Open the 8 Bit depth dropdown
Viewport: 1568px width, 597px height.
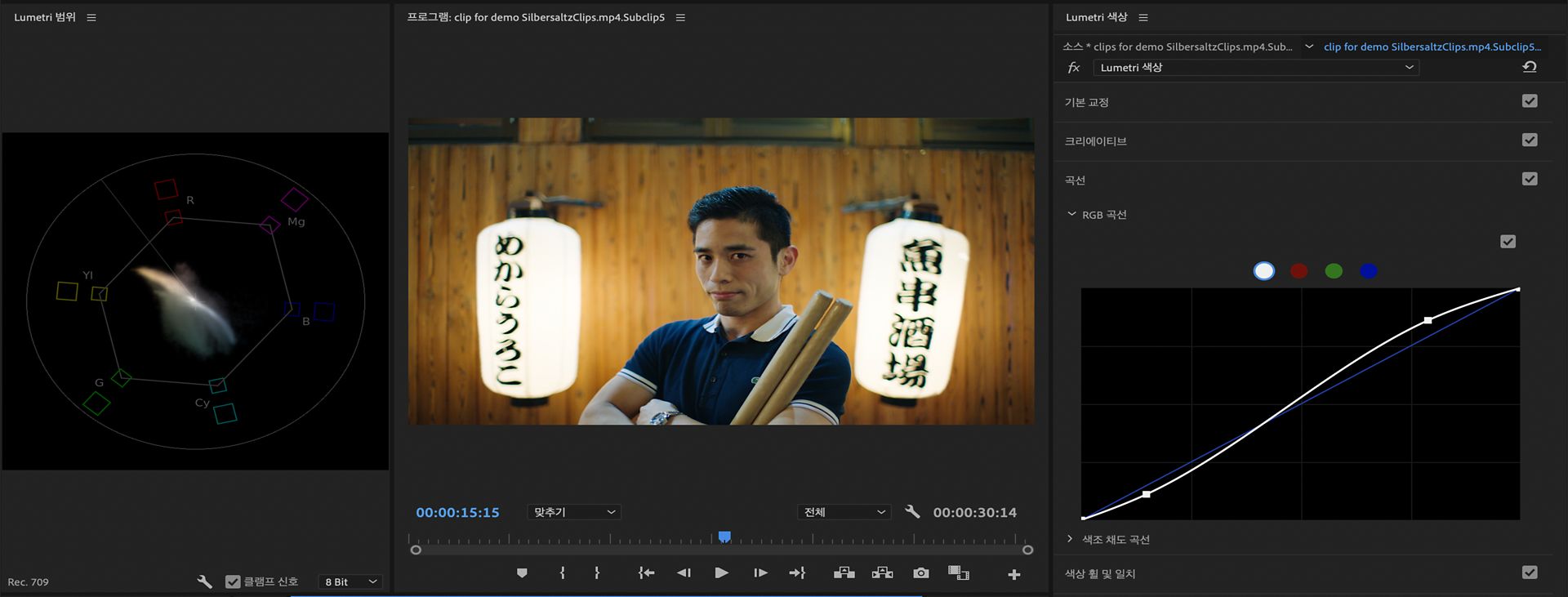click(x=350, y=581)
